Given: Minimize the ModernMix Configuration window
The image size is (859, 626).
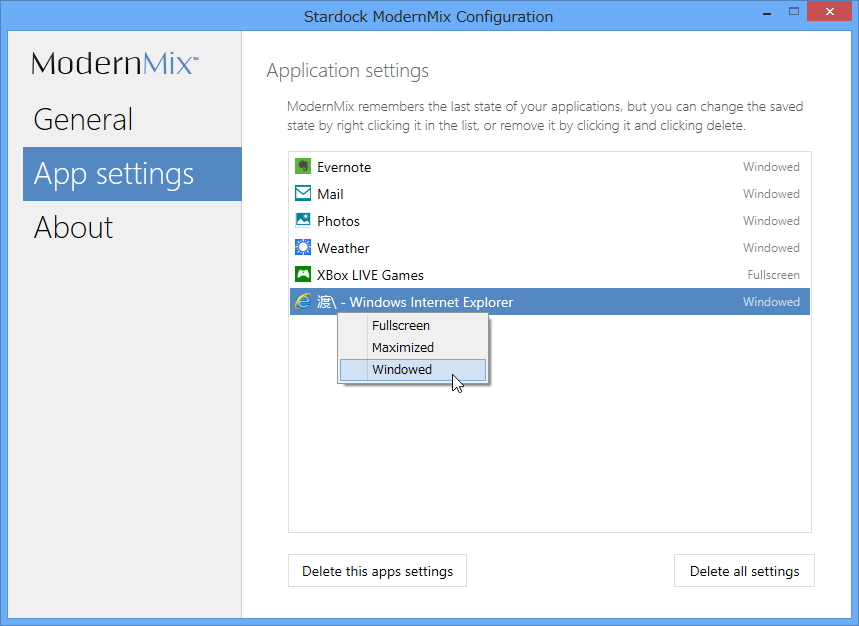Looking at the screenshot, I should (x=767, y=12).
